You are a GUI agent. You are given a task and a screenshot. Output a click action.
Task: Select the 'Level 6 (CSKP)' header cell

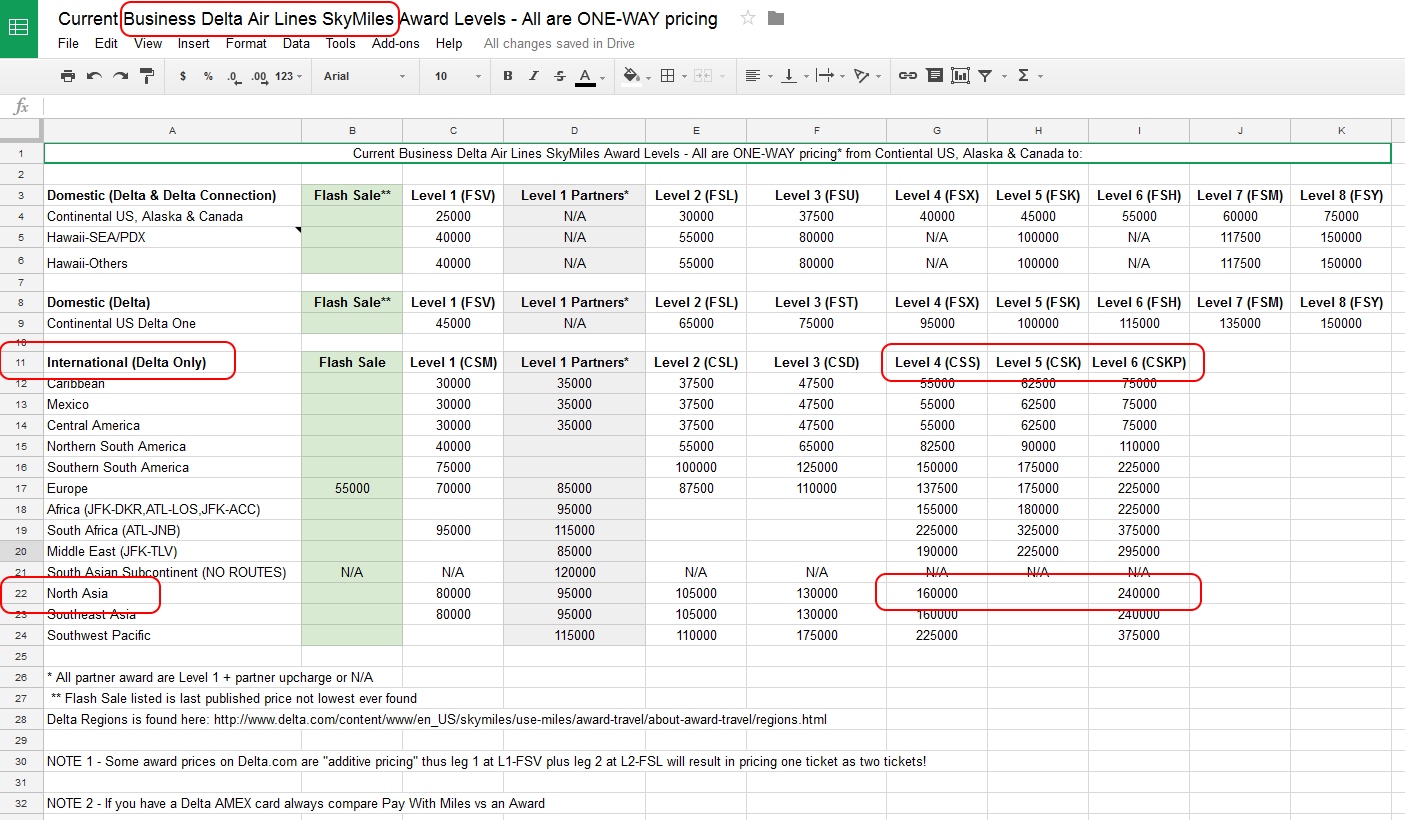[x=1139, y=362]
